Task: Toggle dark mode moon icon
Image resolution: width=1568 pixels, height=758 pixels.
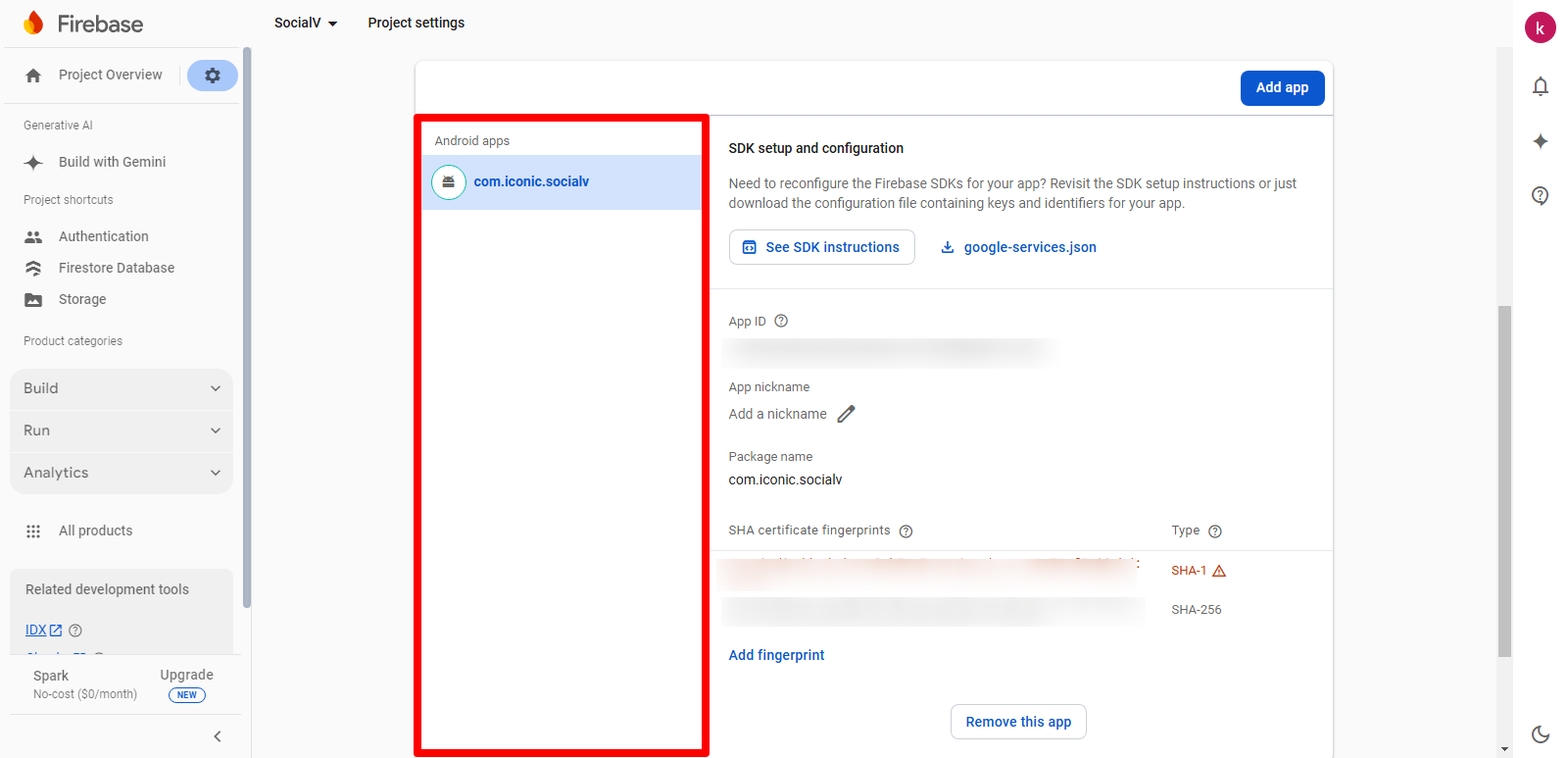Action: click(x=1540, y=733)
